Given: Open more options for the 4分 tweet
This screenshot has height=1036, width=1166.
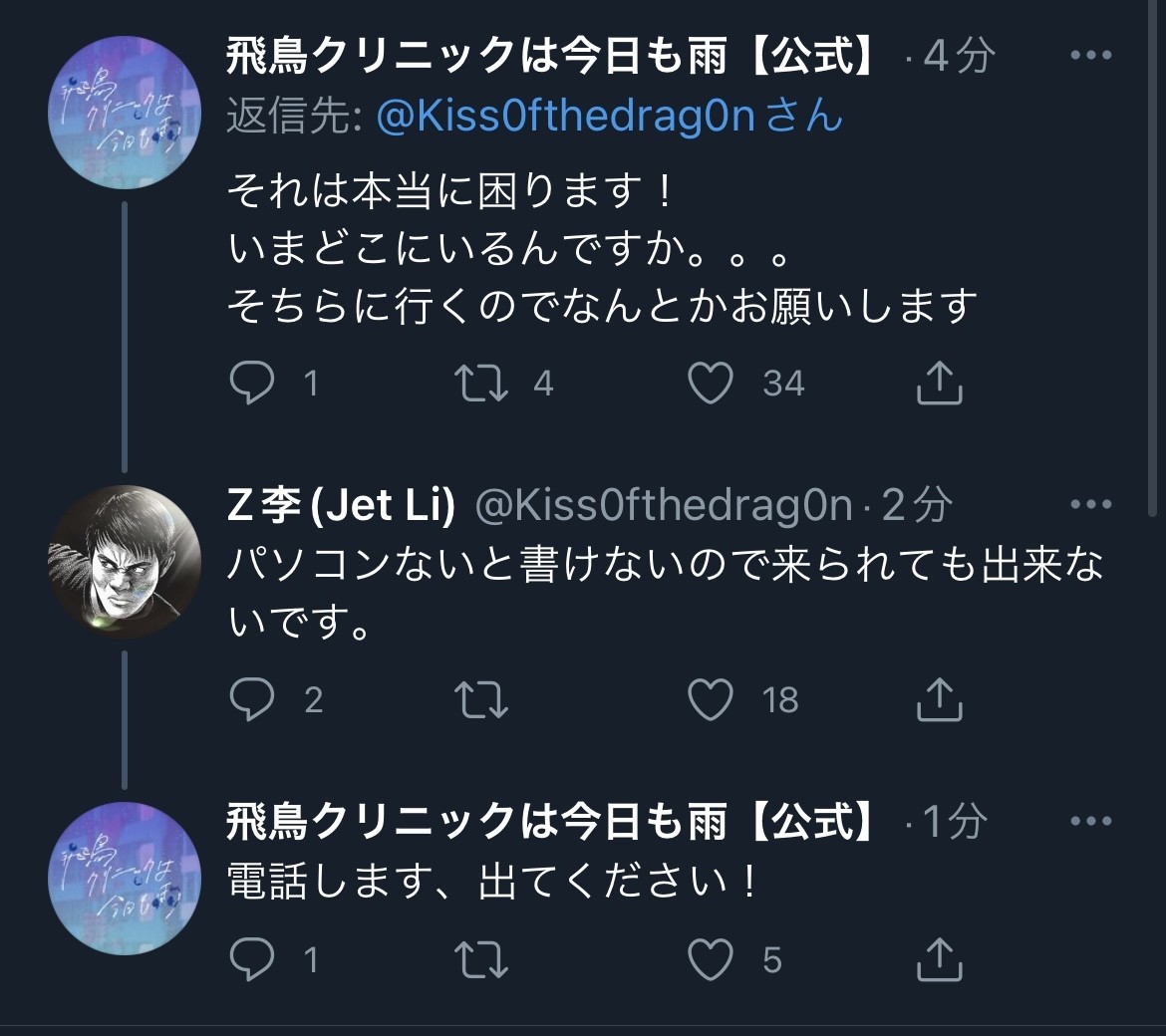Looking at the screenshot, I should pyautogui.click(x=1090, y=56).
